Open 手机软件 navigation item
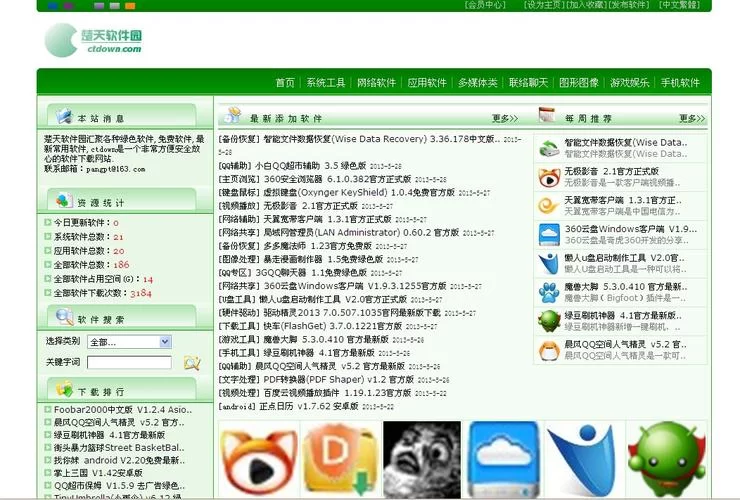The image size is (740, 500). (680, 83)
